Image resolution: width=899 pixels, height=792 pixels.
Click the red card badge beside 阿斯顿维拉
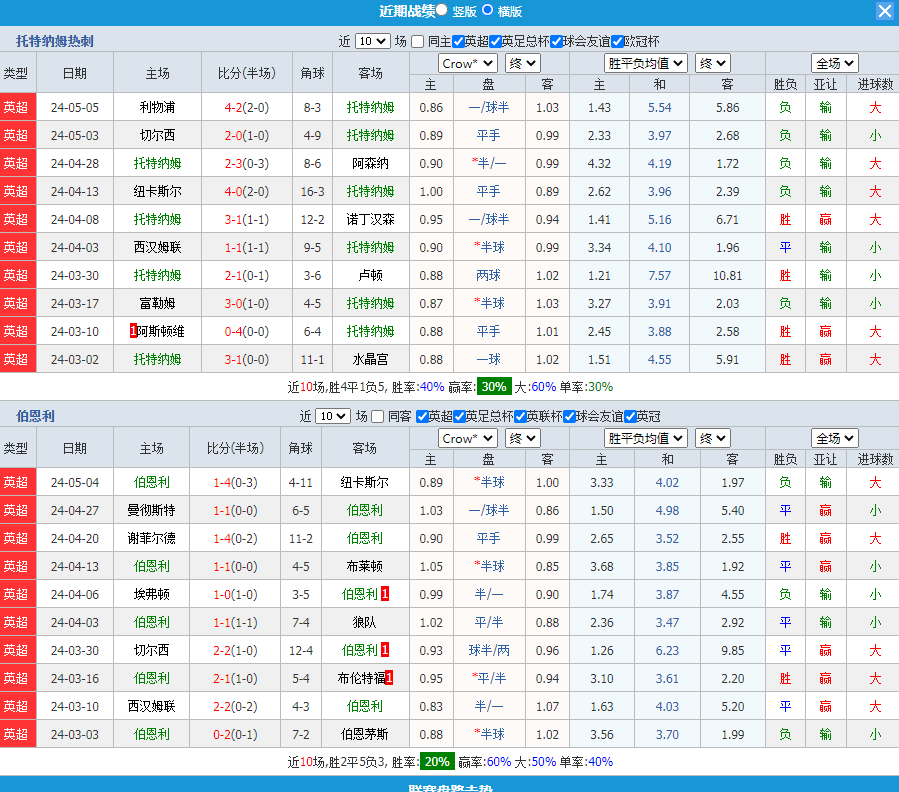(133, 331)
